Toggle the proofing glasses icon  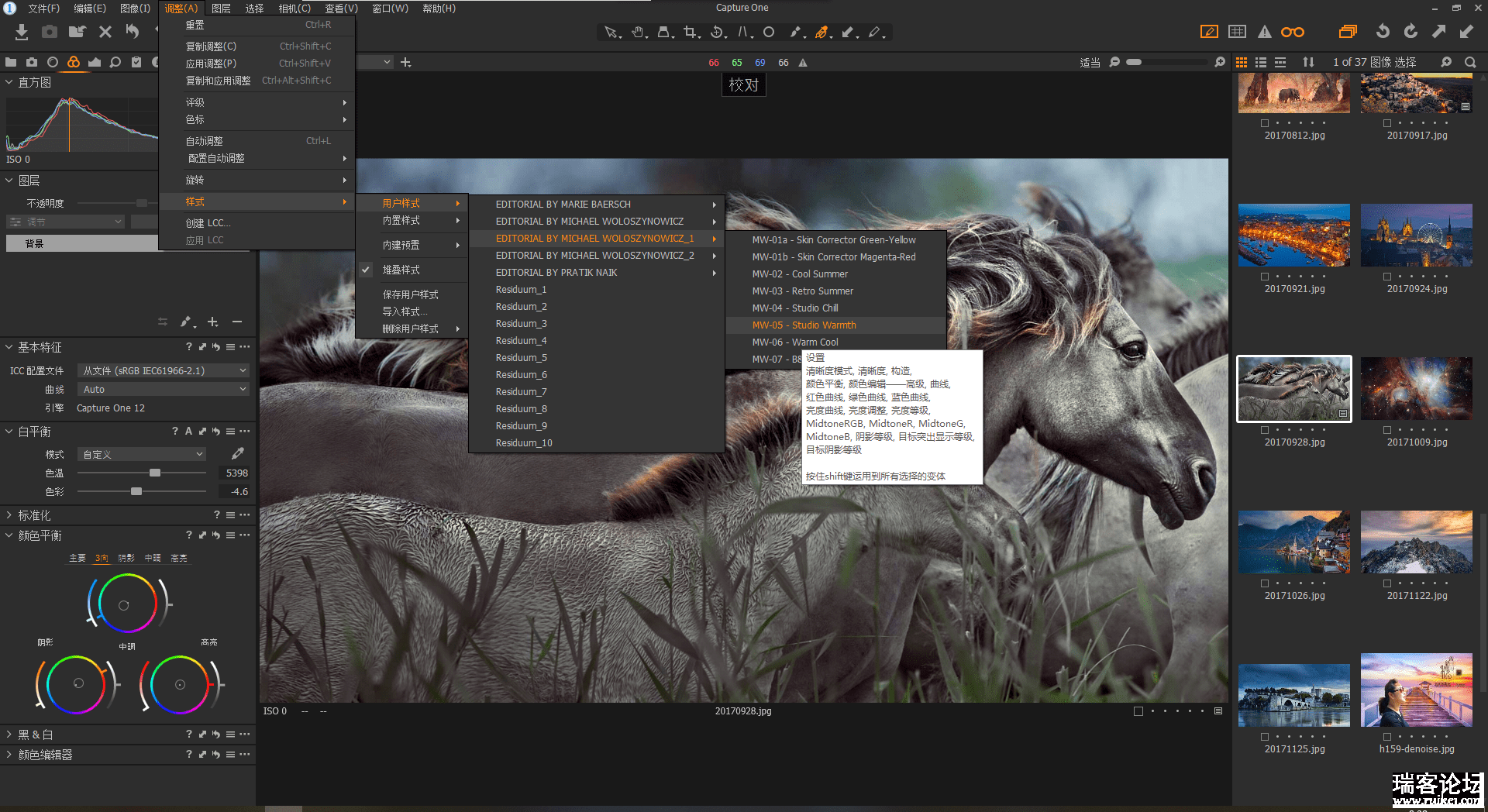pyautogui.click(x=1293, y=32)
